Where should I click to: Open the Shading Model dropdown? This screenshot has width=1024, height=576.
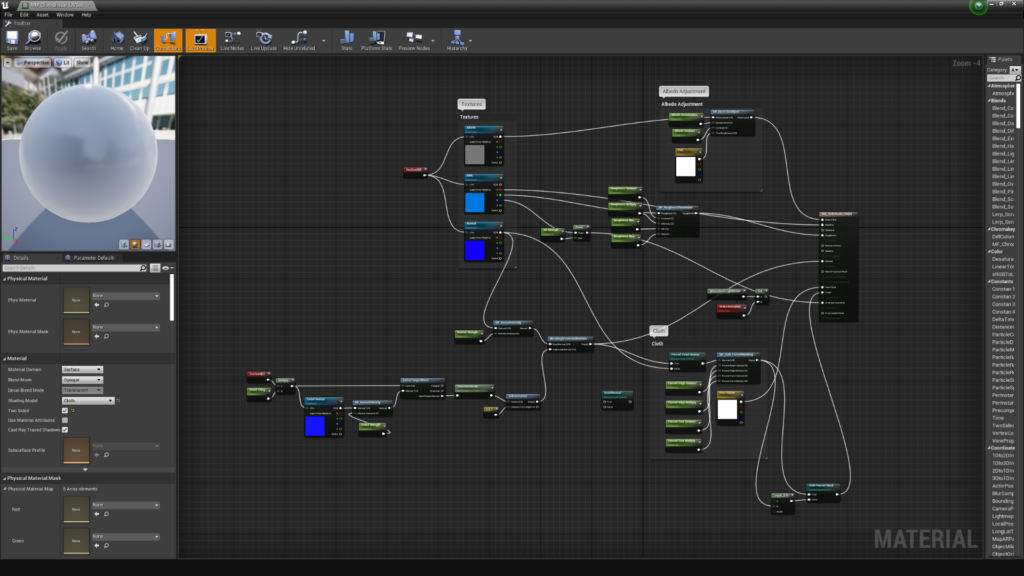(88, 400)
